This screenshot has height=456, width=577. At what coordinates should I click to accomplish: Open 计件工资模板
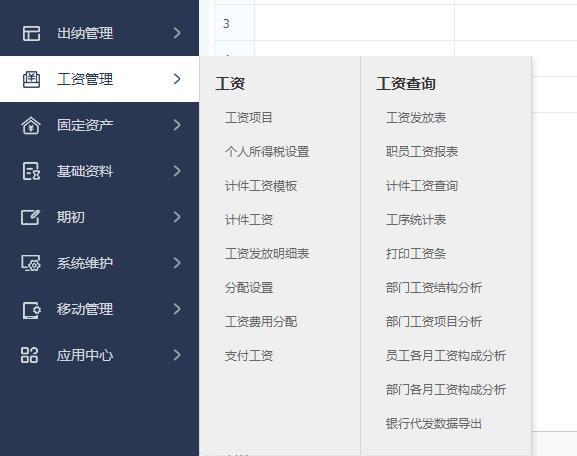coord(261,186)
